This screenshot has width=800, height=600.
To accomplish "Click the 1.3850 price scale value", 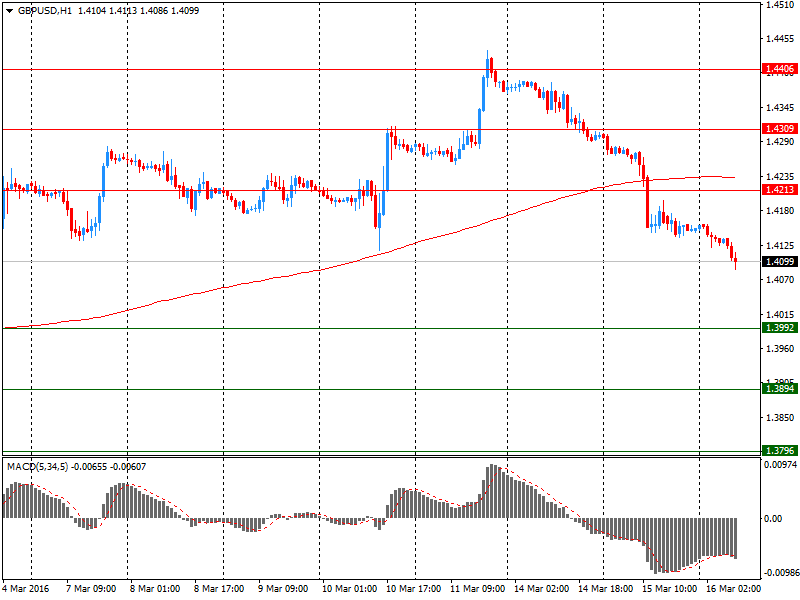I will (x=780, y=417).
